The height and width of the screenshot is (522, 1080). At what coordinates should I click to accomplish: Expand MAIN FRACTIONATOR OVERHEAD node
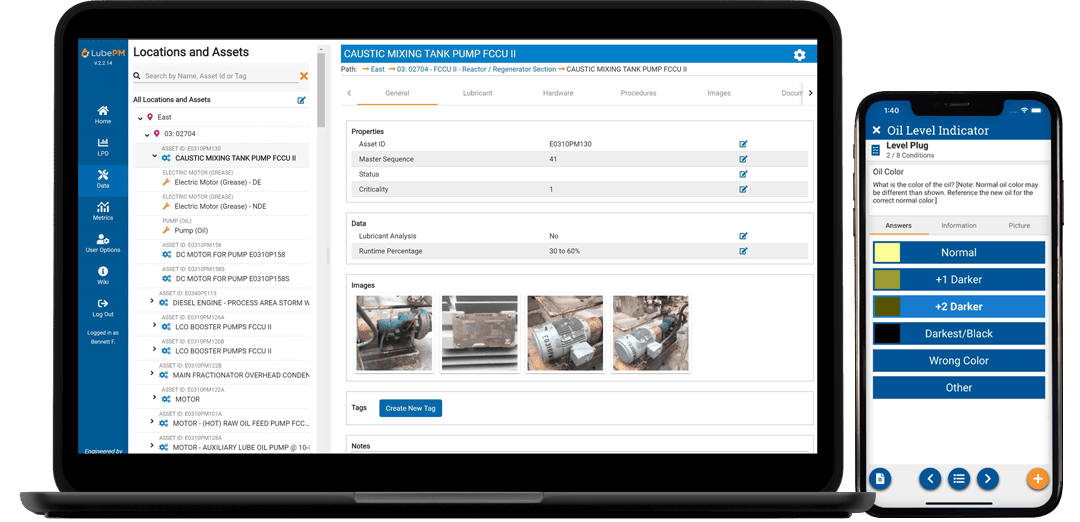[152, 373]
